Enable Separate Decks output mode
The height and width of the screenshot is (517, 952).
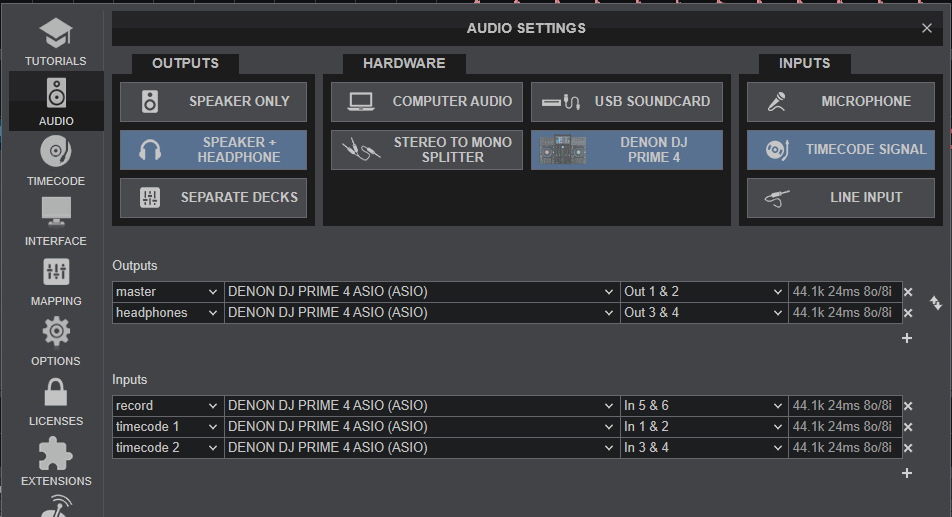coord(213,197)
